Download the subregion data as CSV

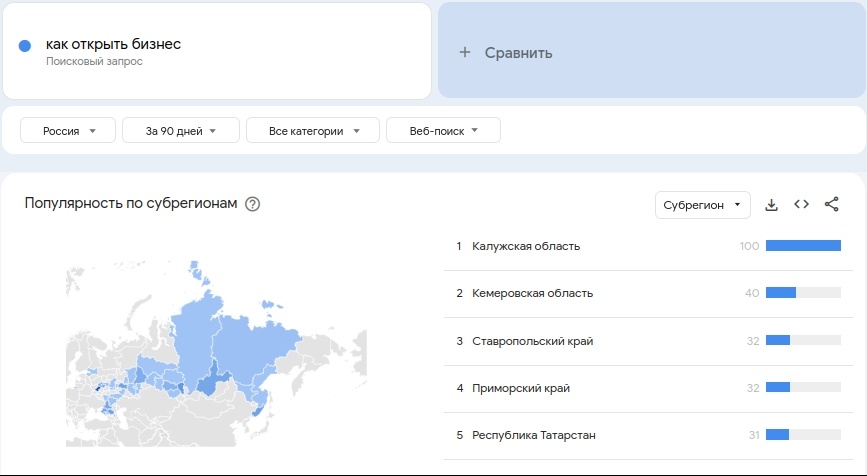tap(771, 205)
